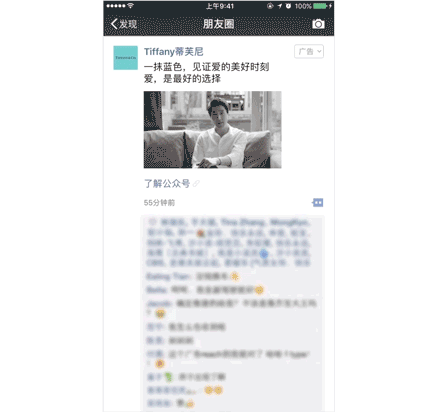Open 了解公众号 link

coord(167,183)
